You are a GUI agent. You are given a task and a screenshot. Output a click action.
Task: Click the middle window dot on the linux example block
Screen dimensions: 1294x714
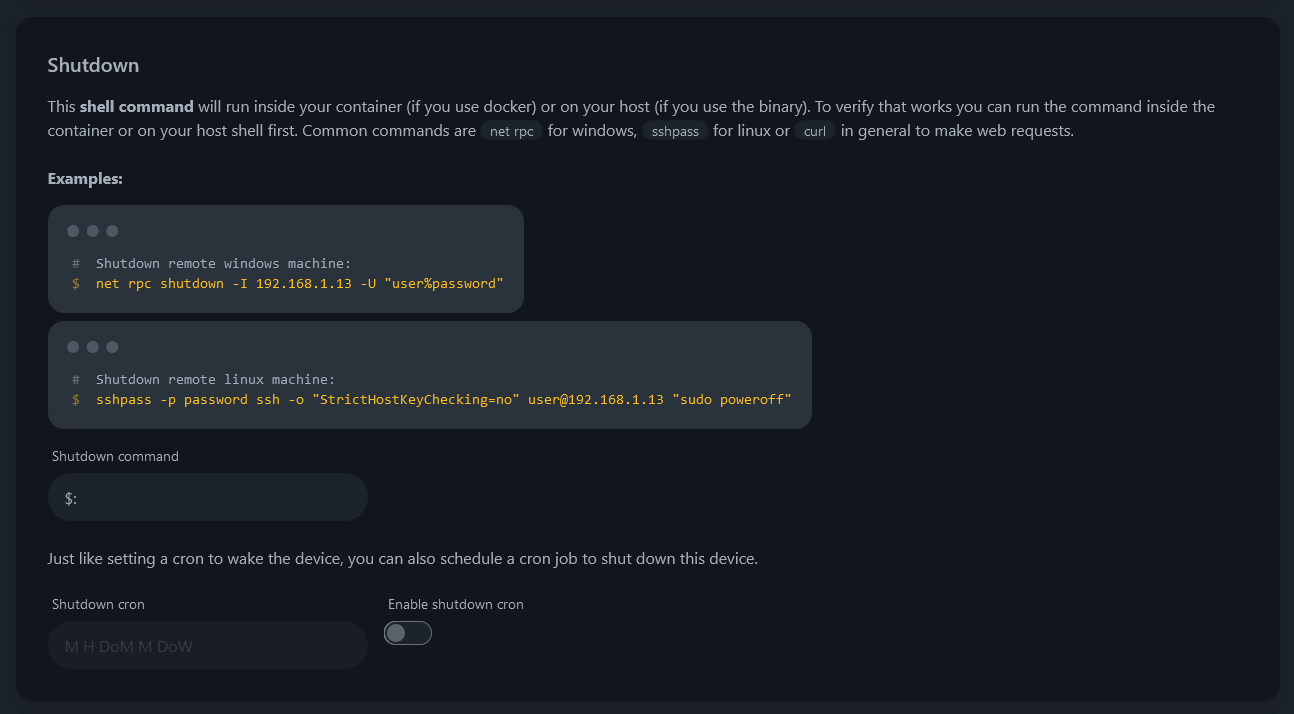pyautogui.click(x=91, y=346)
